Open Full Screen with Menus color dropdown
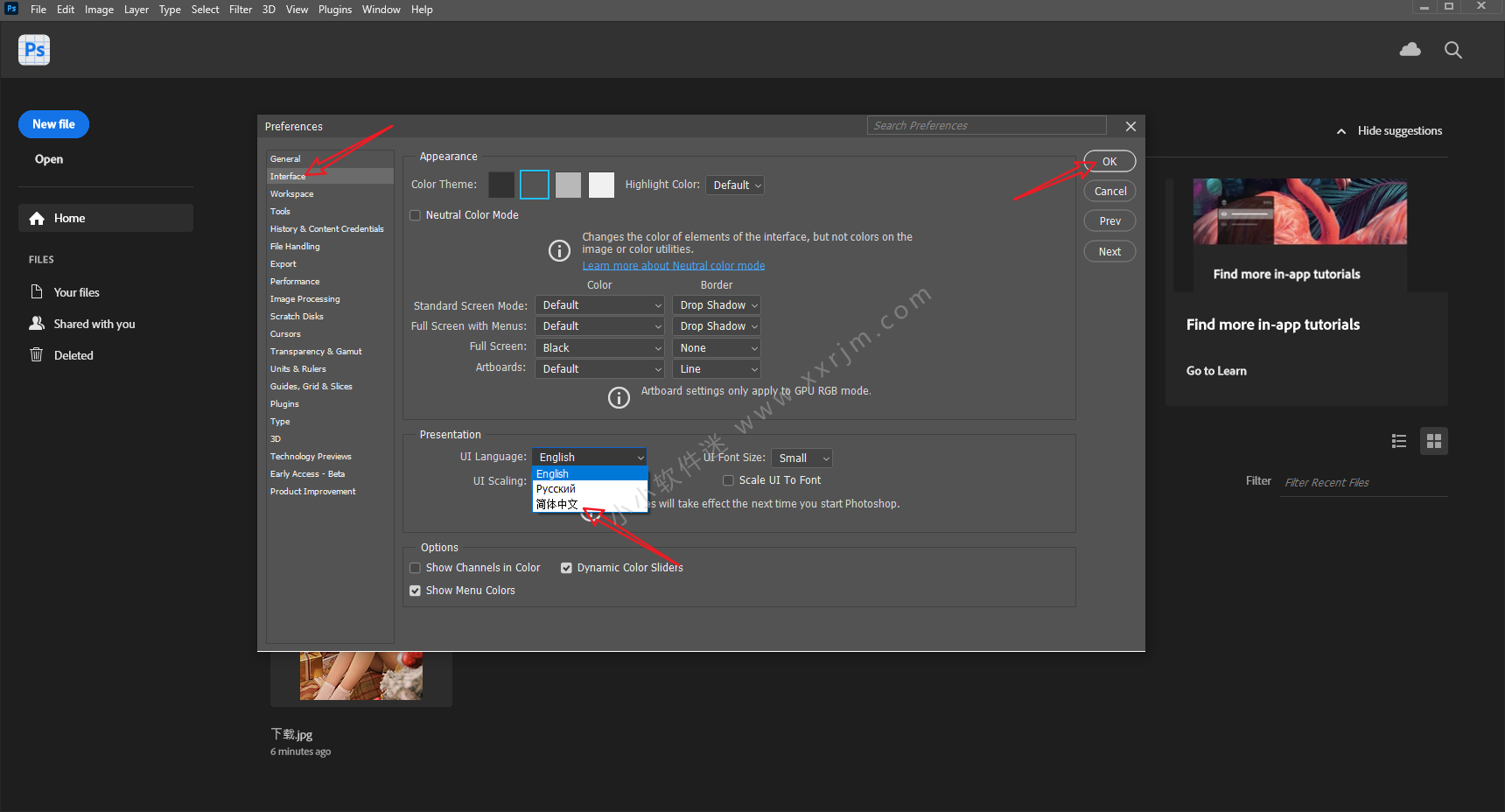This screenshot has height=812, width=1505. [x=600, y=326]
